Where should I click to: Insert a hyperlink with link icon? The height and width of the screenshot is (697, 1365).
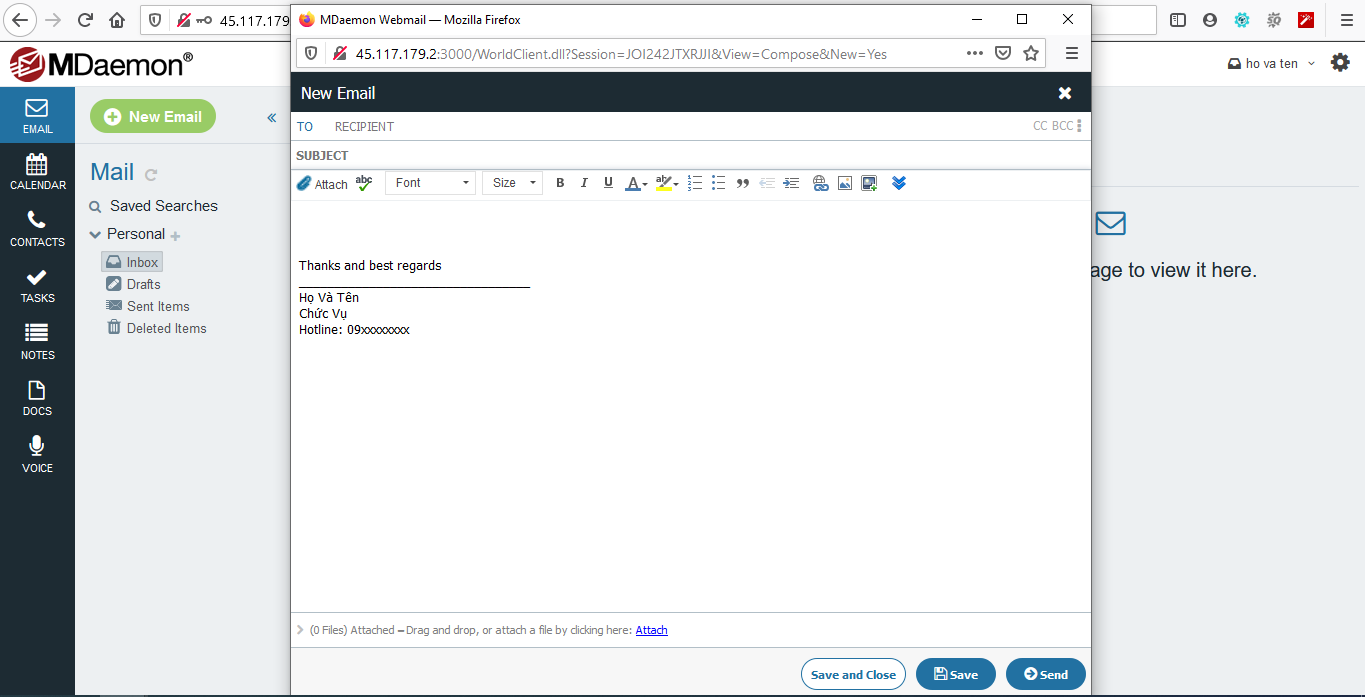coord(821,183)
